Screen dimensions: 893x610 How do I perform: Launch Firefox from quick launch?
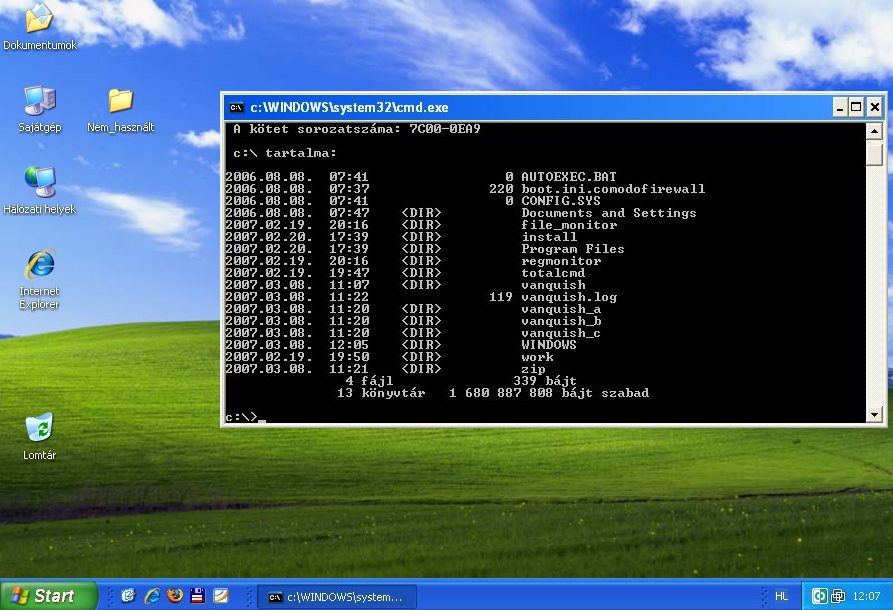175,596
